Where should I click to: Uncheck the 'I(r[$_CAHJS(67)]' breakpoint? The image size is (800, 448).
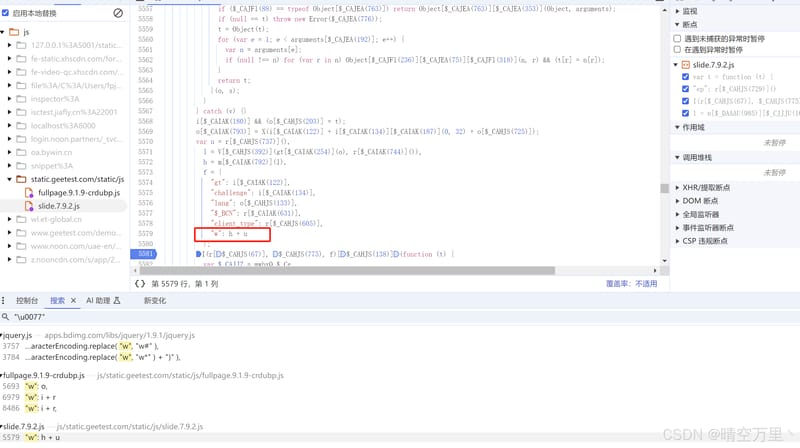[x=685, y=101]
